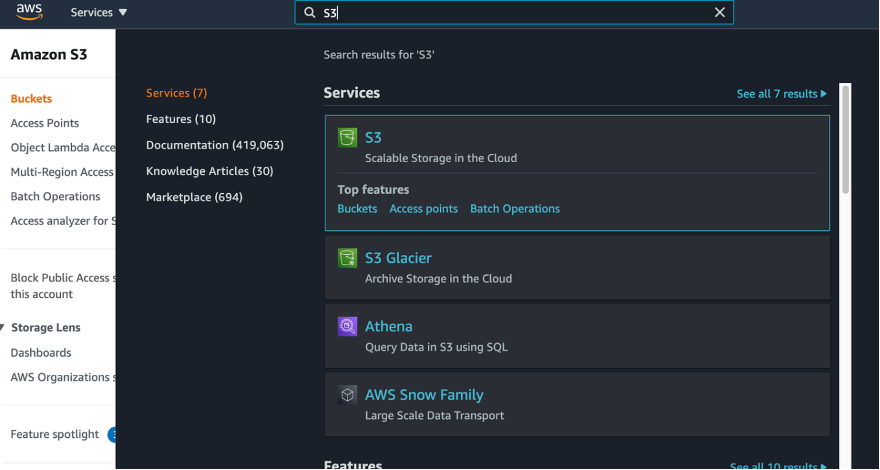Click the Feature spotlight notification badge

pyautogui.click(x=112, y=435)
